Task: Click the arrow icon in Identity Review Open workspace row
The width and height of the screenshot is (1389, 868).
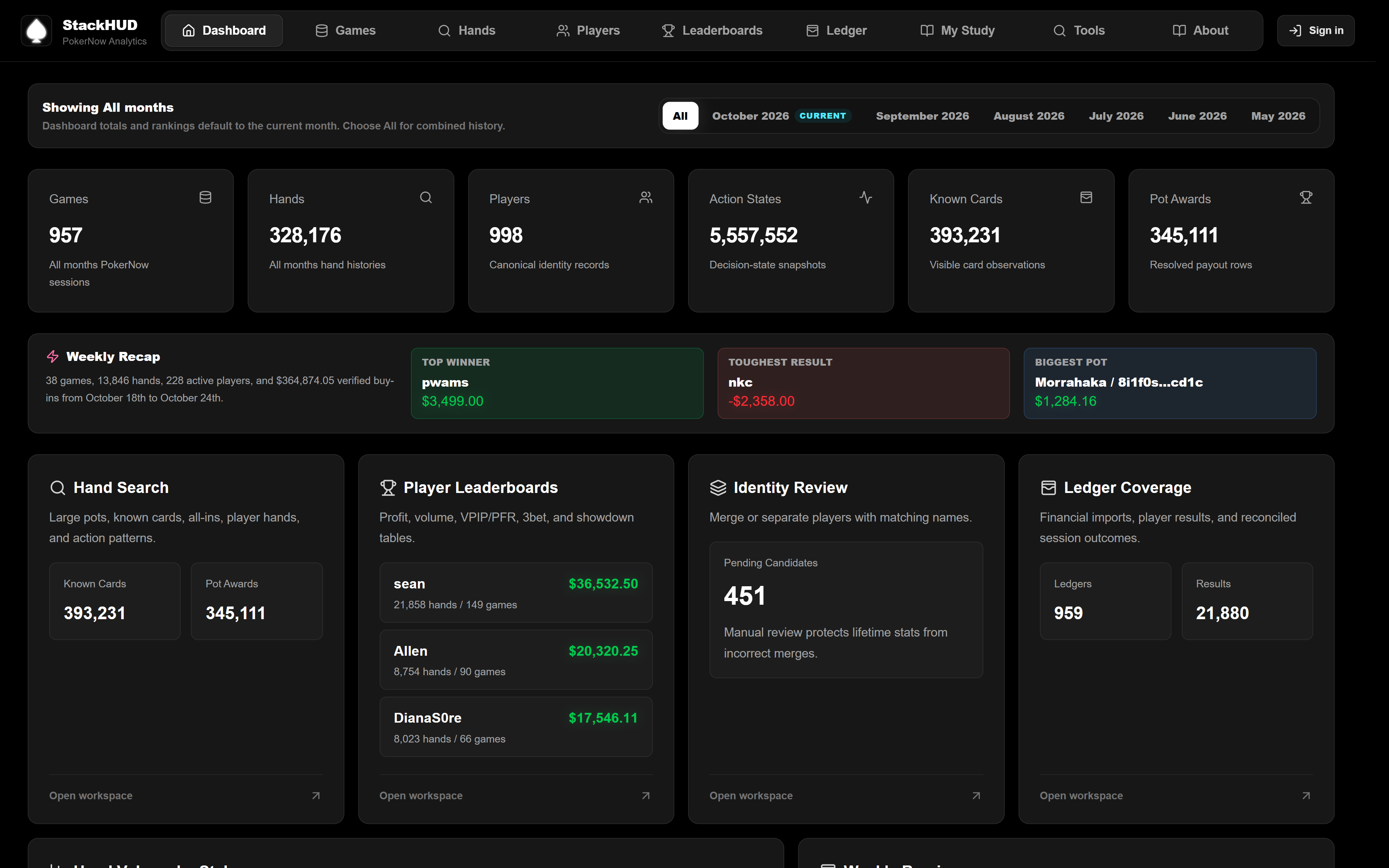Action: tap(976, 796)
